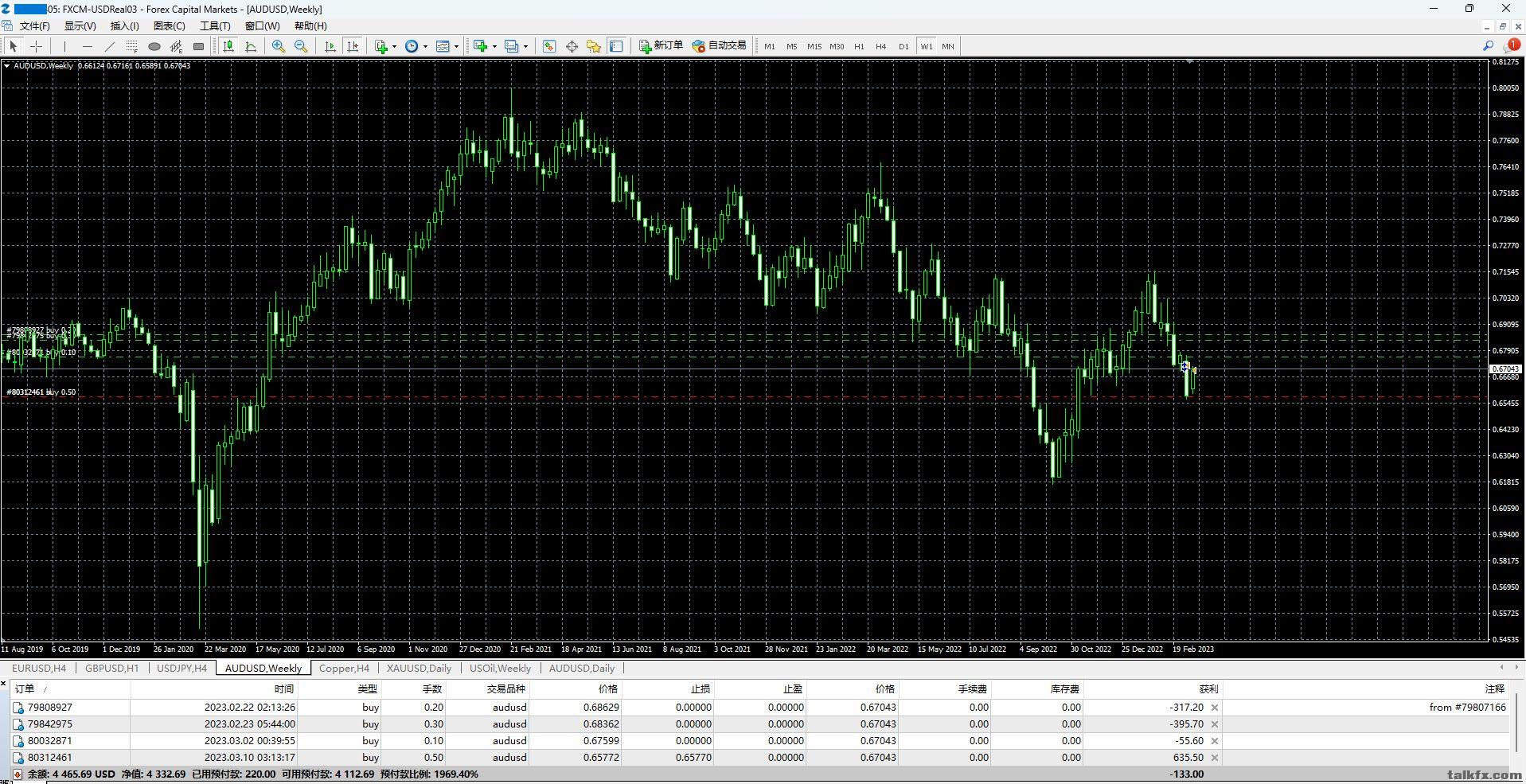The height and width of the screenshot is (784, 1526).
Task: Toggle chart Auto Scroll
Action: coord(330,46)
